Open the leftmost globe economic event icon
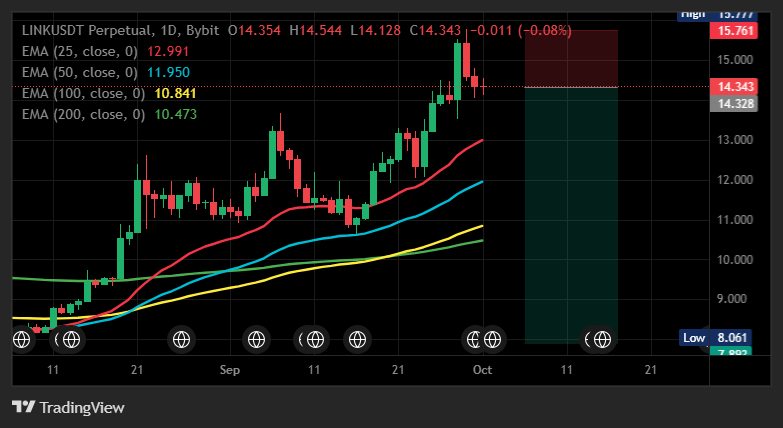Image resolution: width=783 pixels, height=428 pixels. click(21, 340)
